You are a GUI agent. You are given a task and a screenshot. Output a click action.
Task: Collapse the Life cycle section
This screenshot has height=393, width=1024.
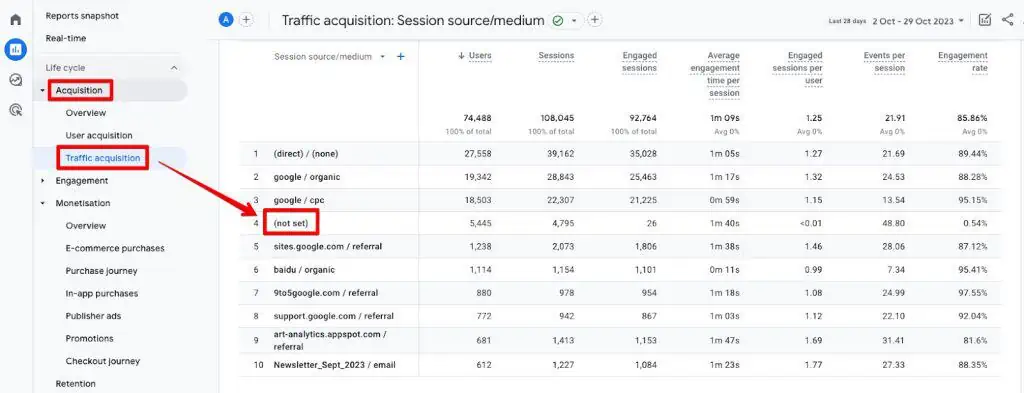[x=174, y=68]
